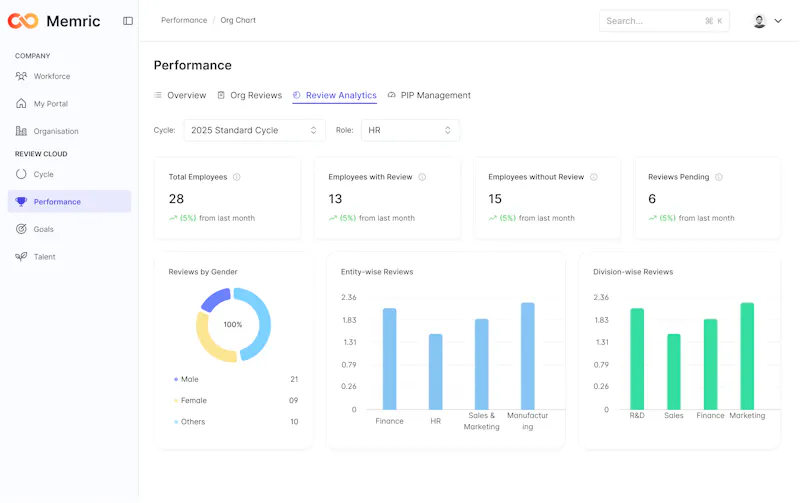Click the Marketing bar in Division-wise Reviews
This screenshot has width=800, height=503.
[x=747, y=356]
